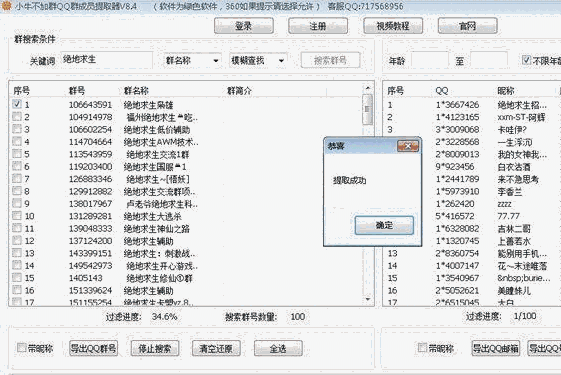Enable left panel 带昵称 checkbox
The height and width of the screenshot is (375, 561).
[22, 347]
